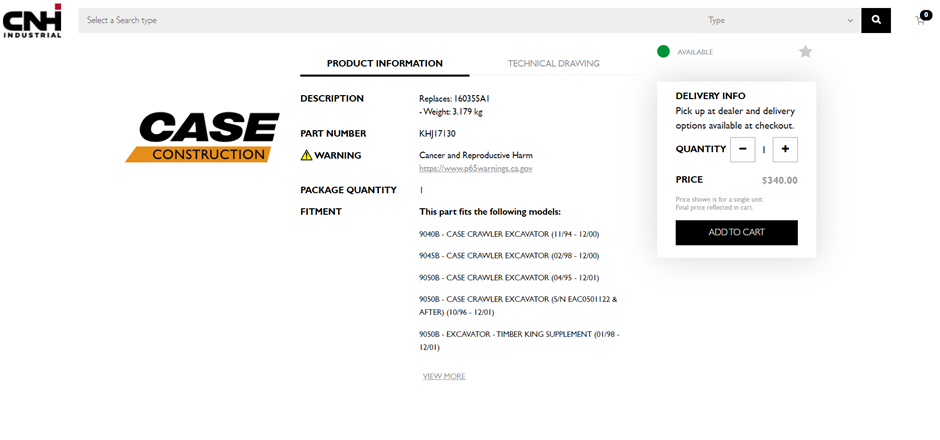Click the Case Construction brand logo
The height and width of the screenshot is (440, 940).
point(202,137)
